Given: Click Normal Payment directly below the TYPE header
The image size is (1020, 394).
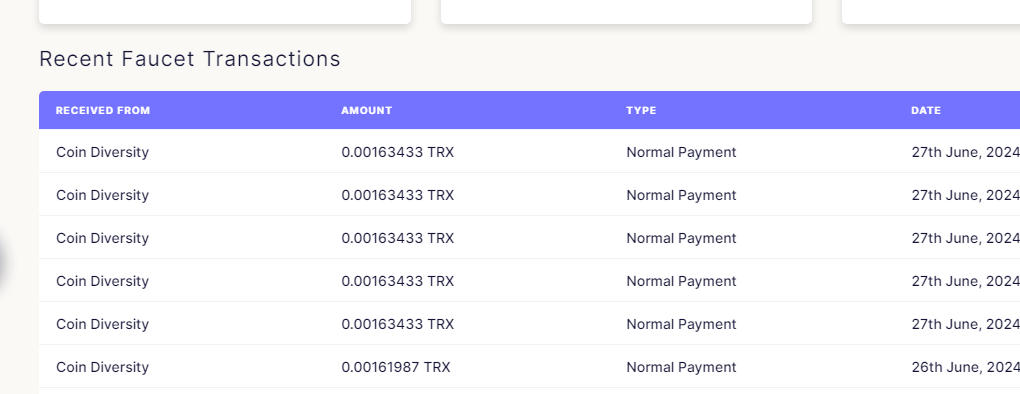Looking at the screenshot, I should tap(681, 152).
